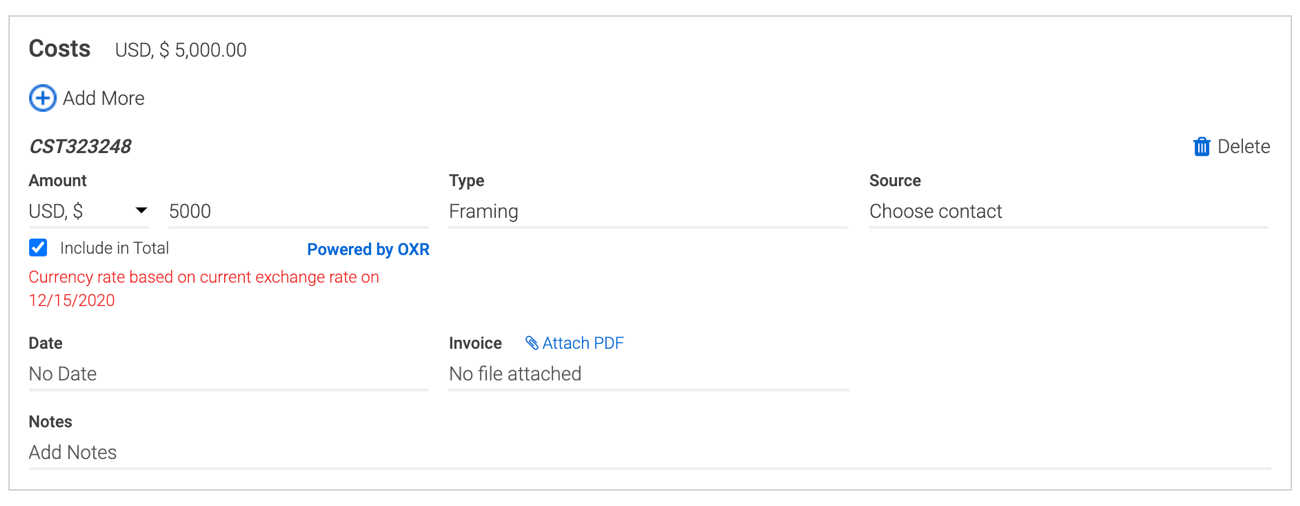Click the Delete text button
This screenshot has height=506, width=1300.
point(1244,147)
